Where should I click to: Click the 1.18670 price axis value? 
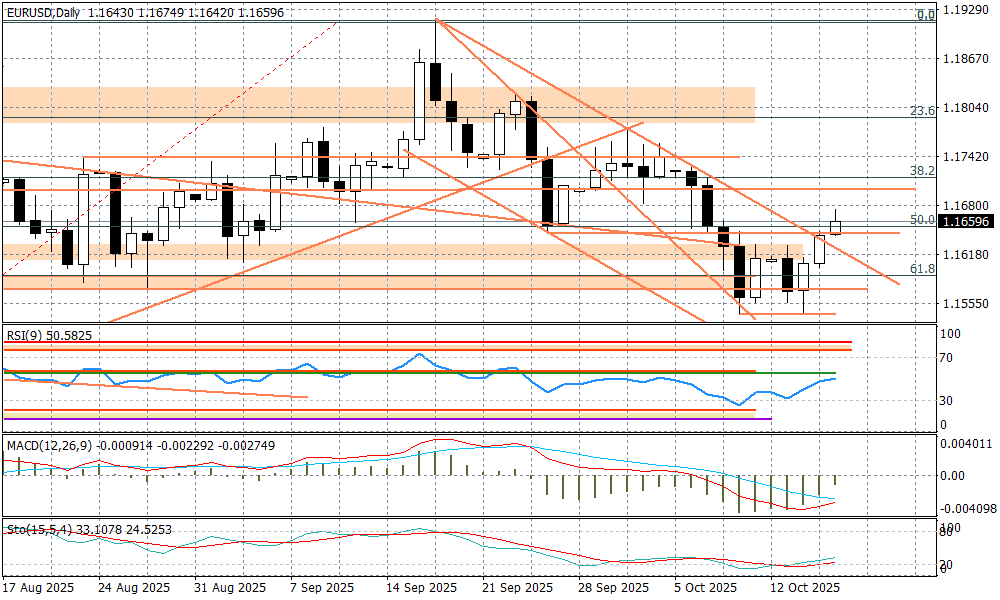967,60
